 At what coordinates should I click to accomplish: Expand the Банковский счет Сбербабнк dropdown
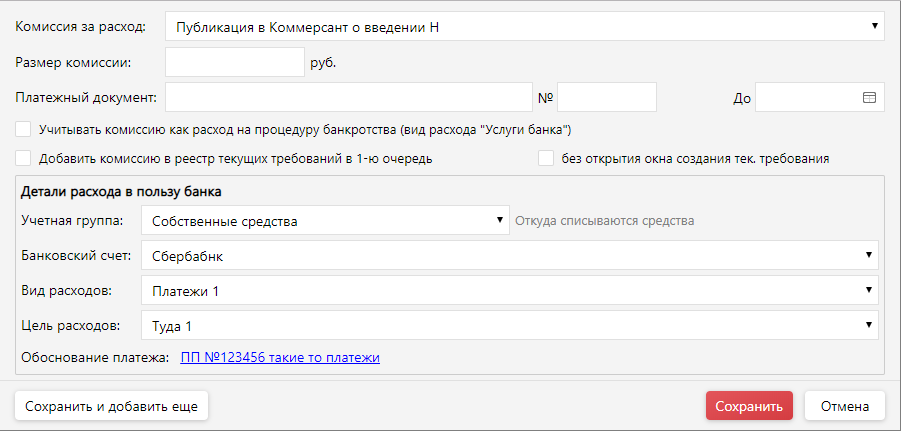point(510,256)
